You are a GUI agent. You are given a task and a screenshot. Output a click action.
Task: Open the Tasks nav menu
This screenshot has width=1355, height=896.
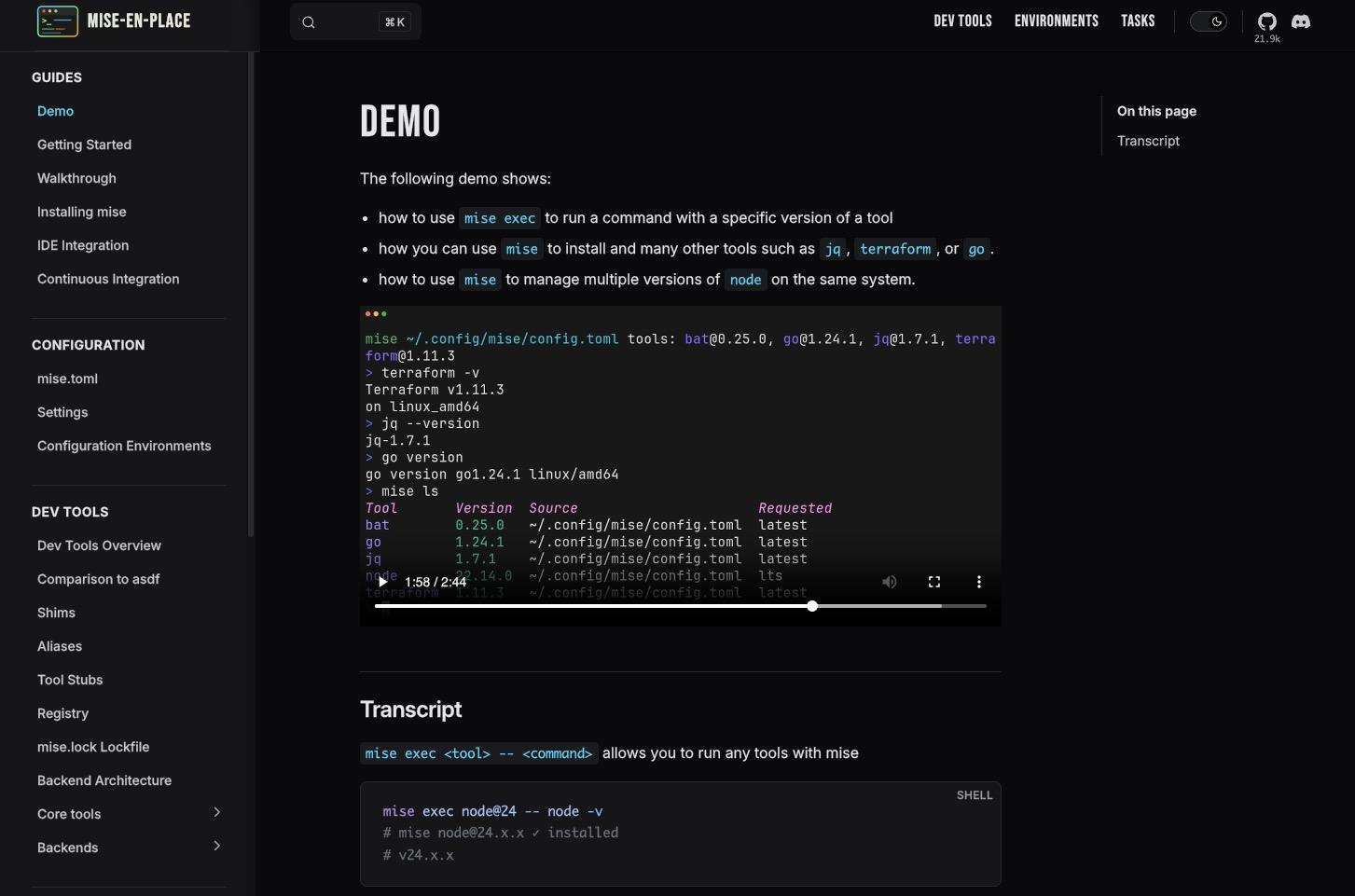click(x=1138, y=21)
